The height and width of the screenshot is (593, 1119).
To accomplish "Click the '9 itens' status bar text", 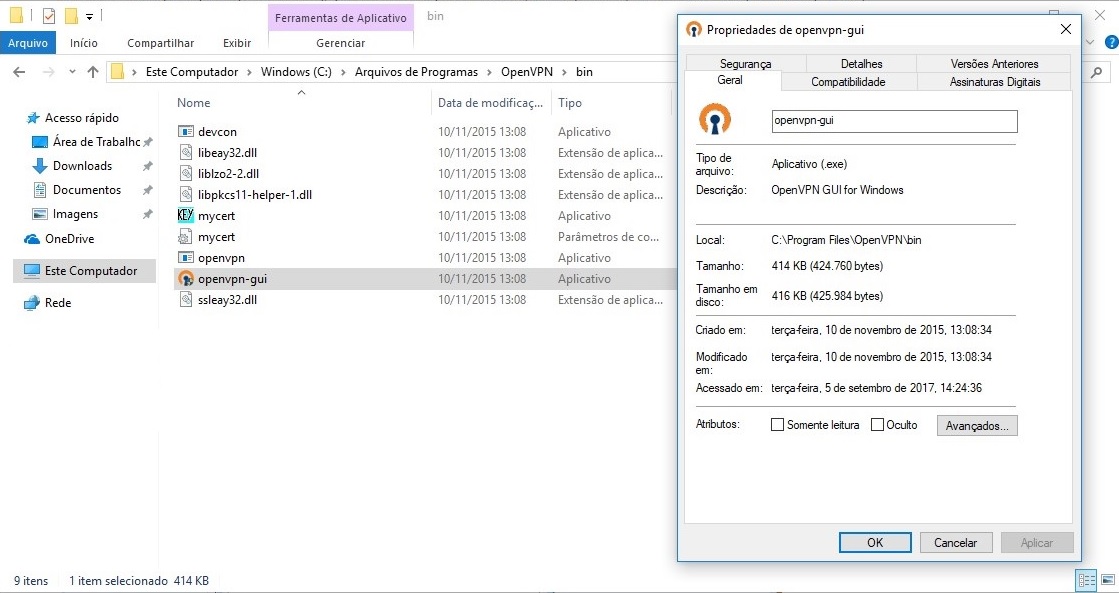I will coord(31,581).
